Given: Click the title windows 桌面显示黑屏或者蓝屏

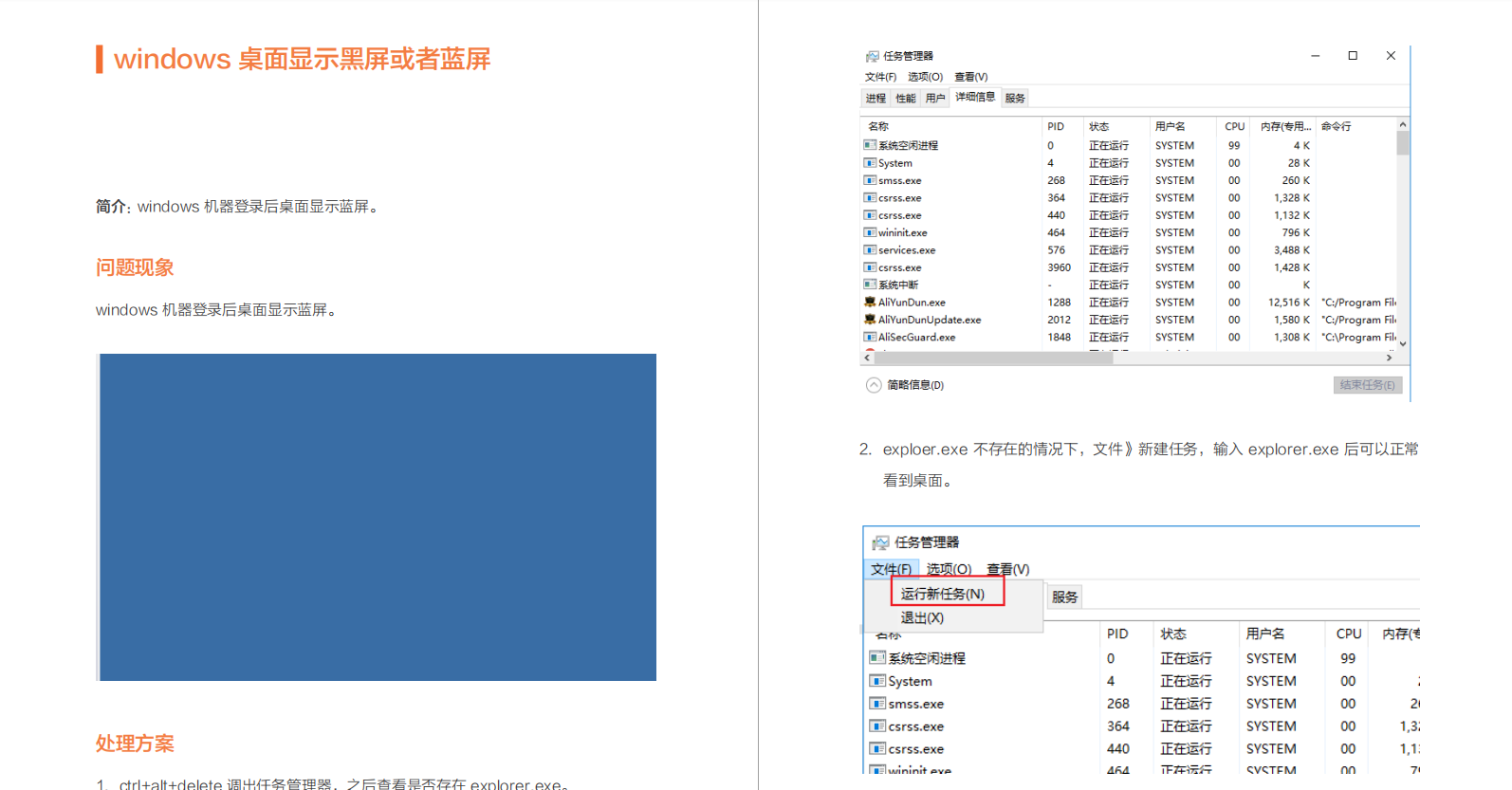Looking at the screenshot, I should click(302, 59).
